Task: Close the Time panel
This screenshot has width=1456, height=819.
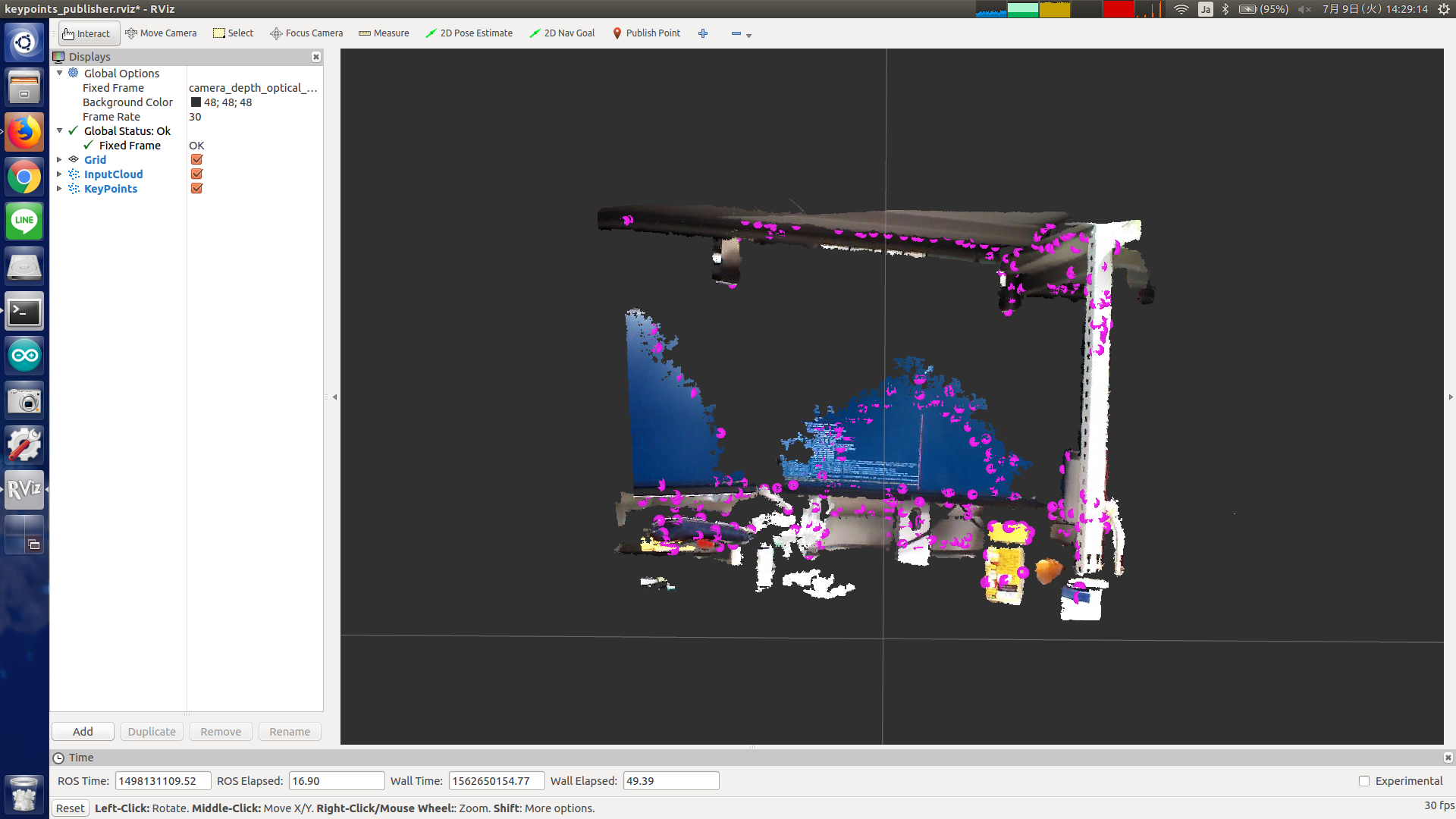Action: [1448, 758]
